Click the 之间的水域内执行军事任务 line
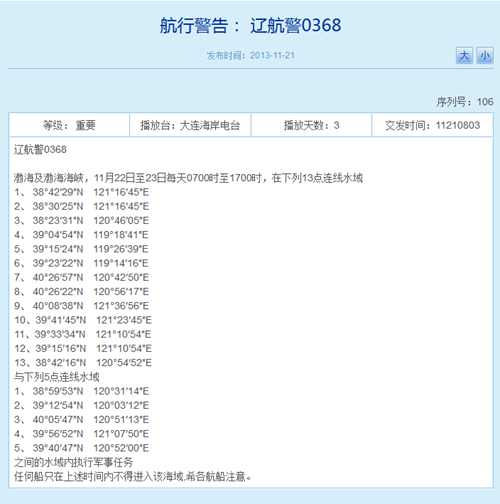Image resolution: width=500 pixels, height=504 pixels. tap(74, 462)
